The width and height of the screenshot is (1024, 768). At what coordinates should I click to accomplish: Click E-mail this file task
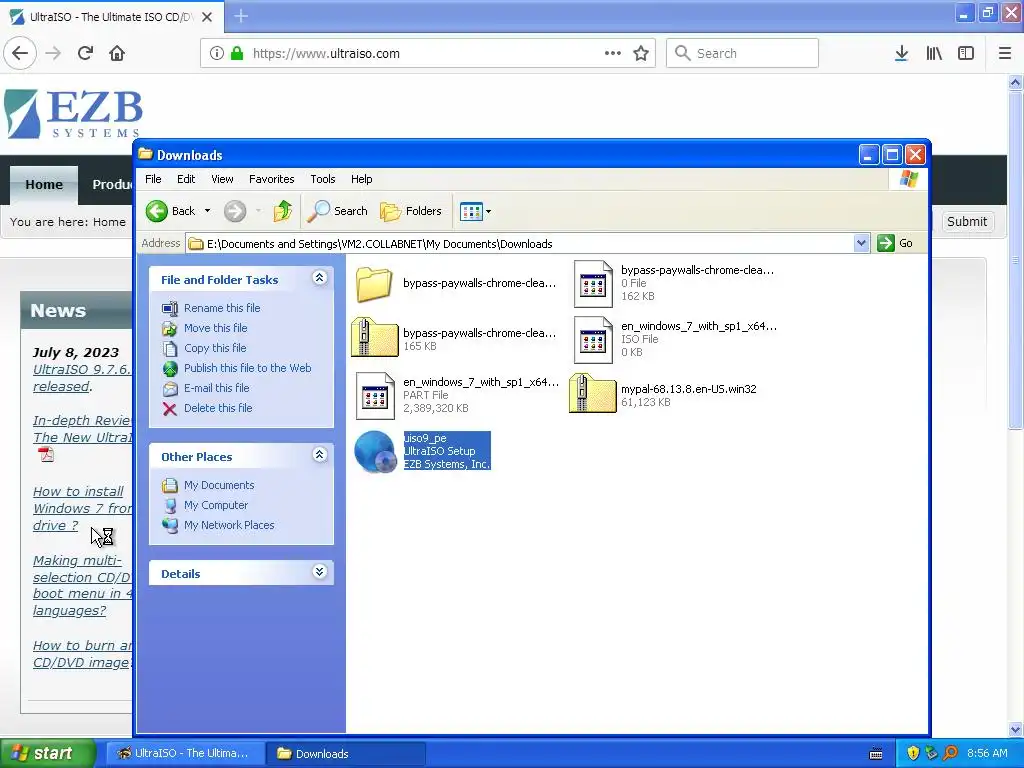pyautogui.click(x=216, y=388)
